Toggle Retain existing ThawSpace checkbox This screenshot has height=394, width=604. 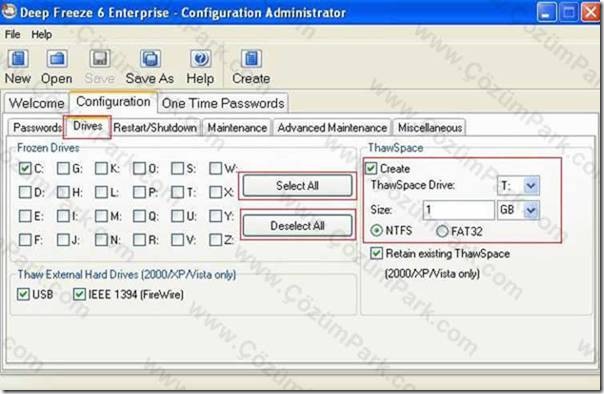[376, 253]
